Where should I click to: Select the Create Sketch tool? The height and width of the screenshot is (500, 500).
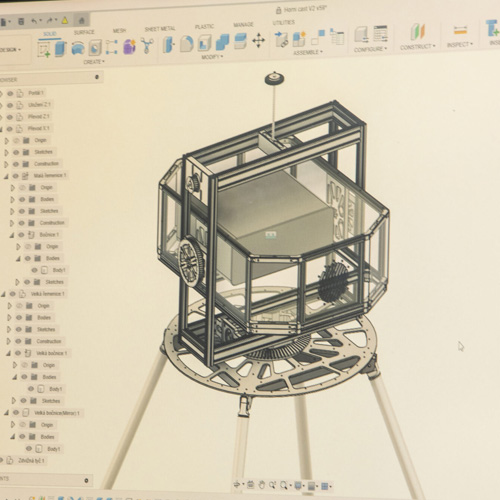[43, 49]
